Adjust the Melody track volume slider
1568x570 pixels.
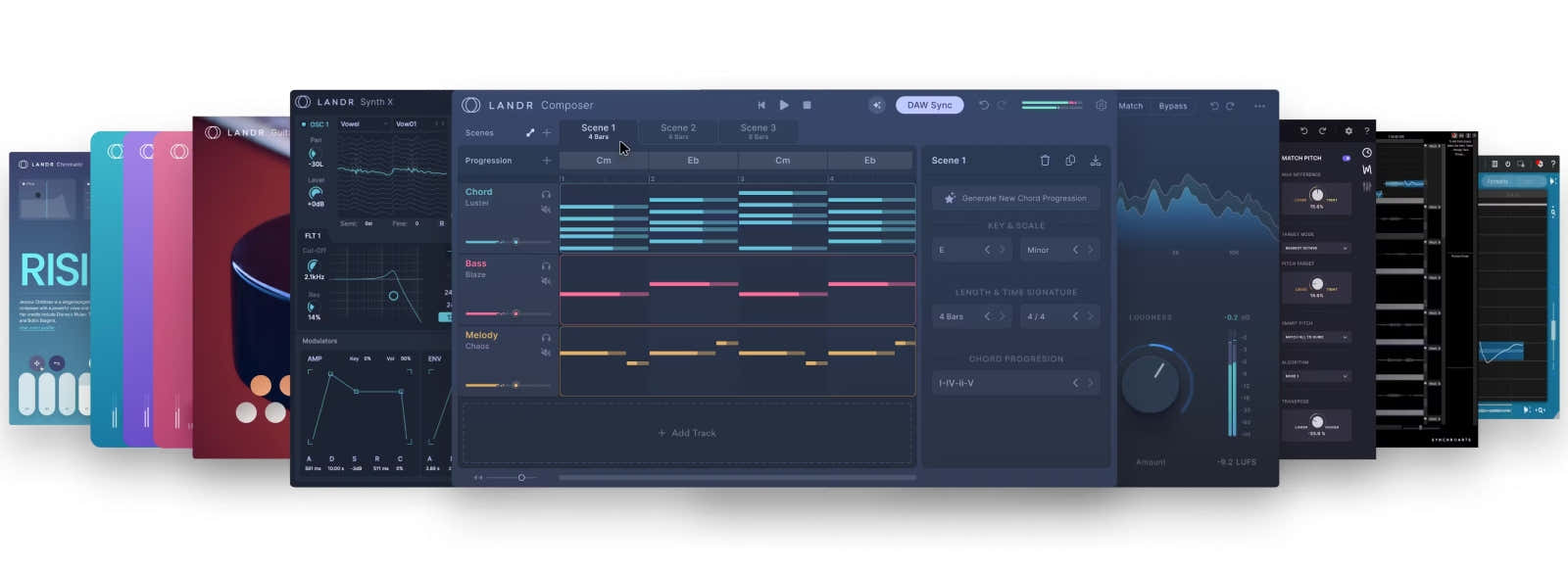click(507, 385)
